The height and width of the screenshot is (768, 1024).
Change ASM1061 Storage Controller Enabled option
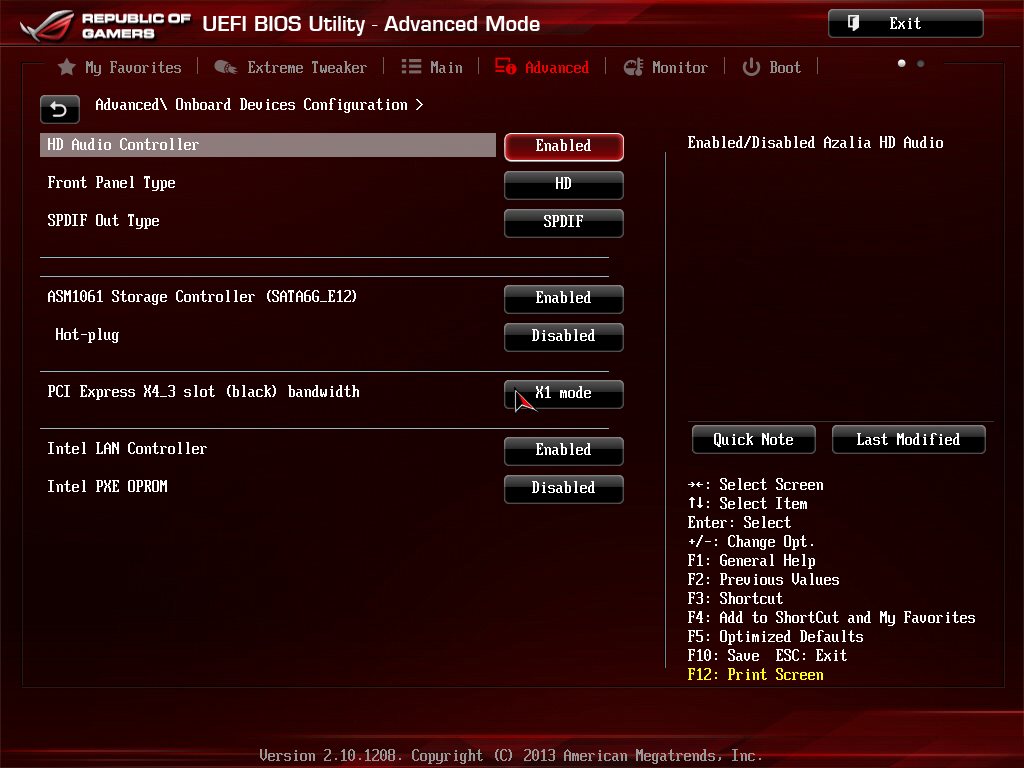pyautogui.click(x=564, y=298)
